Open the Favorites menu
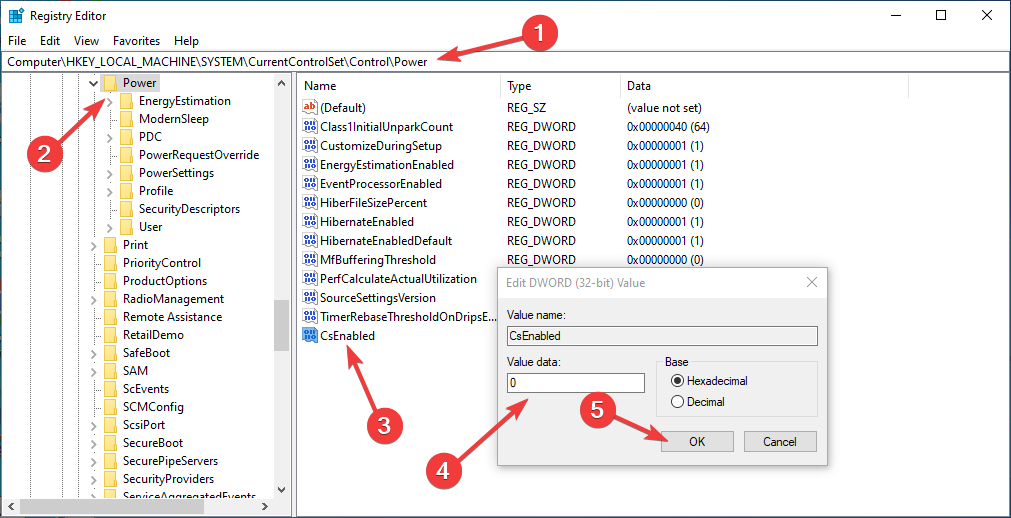This screenshot has width=1011, height=518. 137,41
